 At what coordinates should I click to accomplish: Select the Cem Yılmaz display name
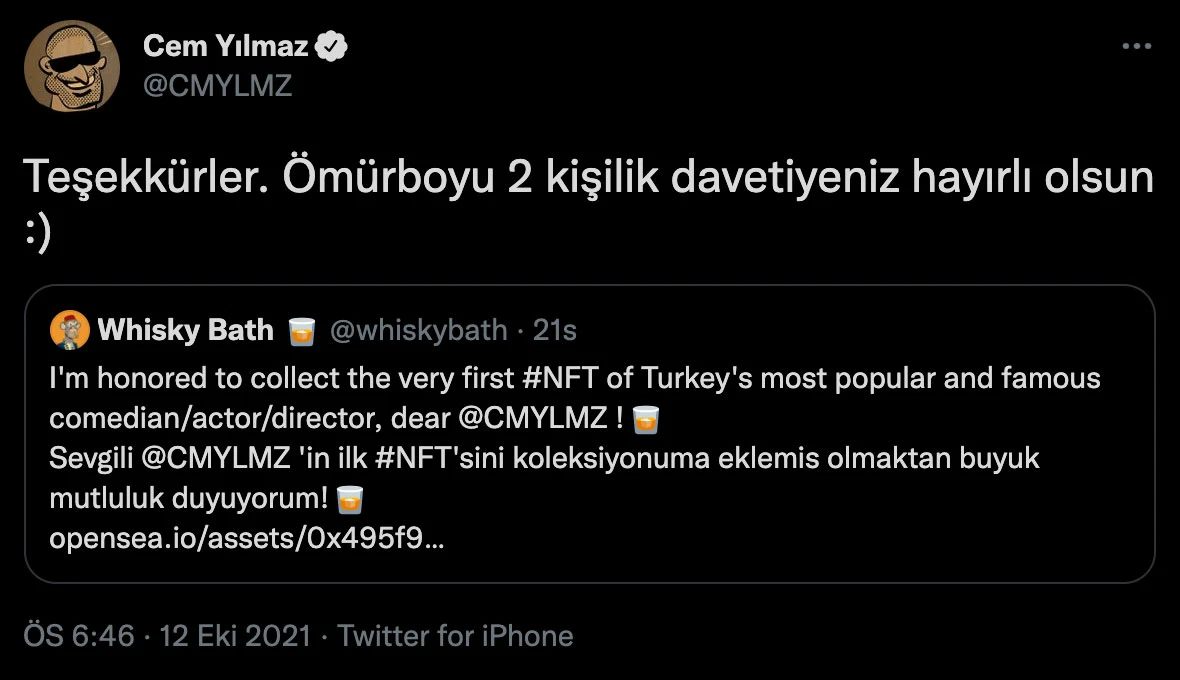point(225,45)
